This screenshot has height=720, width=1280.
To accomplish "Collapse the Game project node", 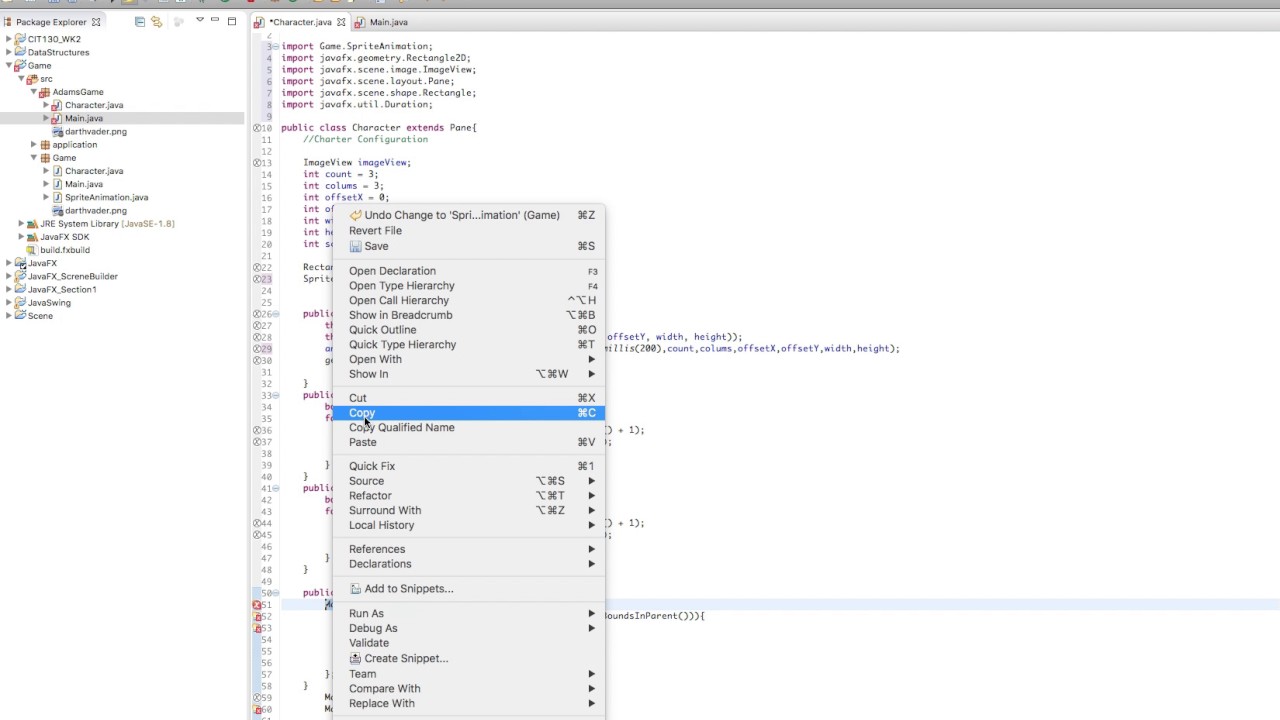I will pyautogui.click(x=9, y=66).
